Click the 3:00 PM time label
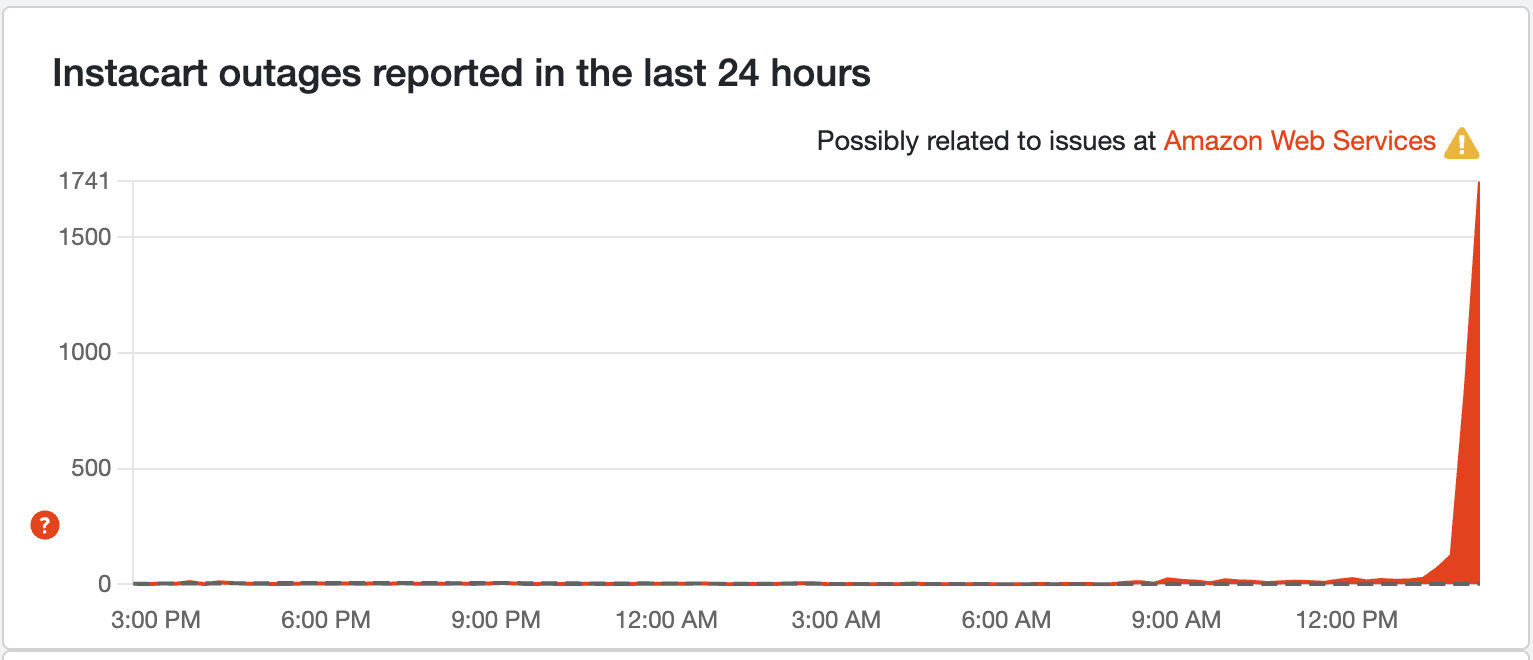This screenshot has width=1533, height=660. pos(156,620)
